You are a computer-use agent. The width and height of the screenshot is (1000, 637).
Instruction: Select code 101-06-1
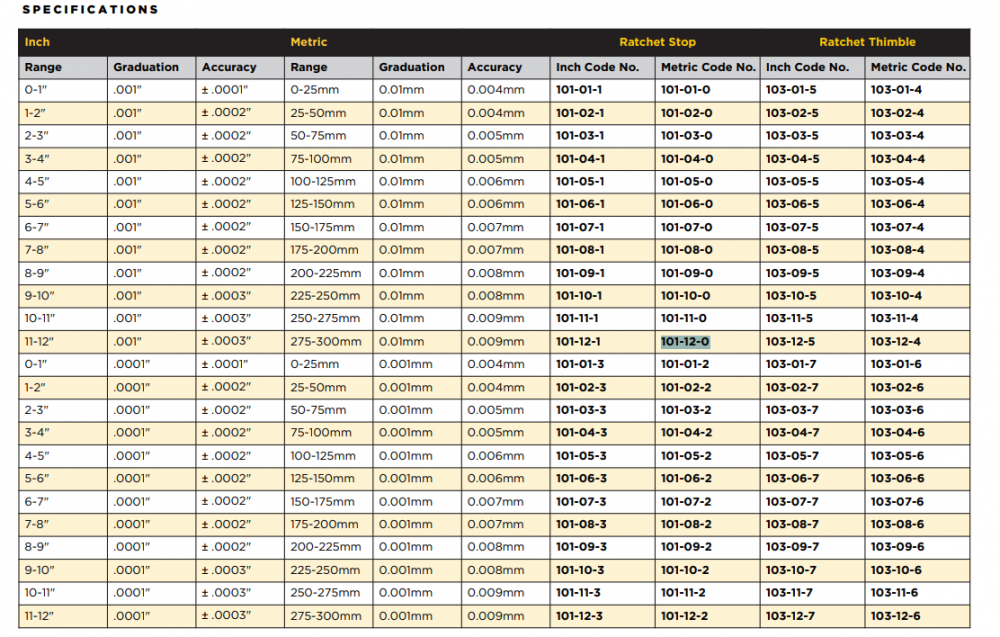pos(580,204)
